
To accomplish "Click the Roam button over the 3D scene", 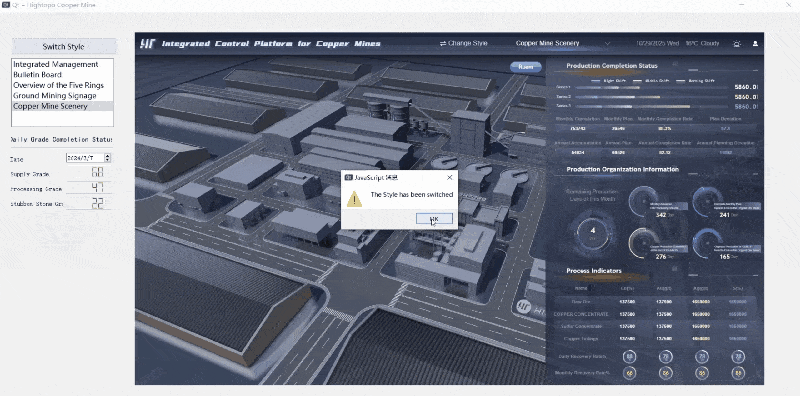I will pyautogui.click(x=526, y=67).
